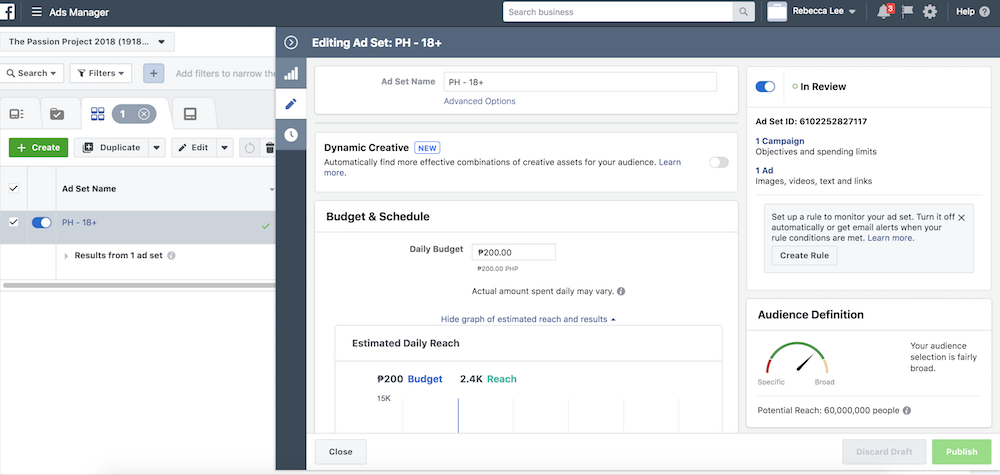
Task: Enable the Dynamic Creative toggle
Action: [719, 163]
